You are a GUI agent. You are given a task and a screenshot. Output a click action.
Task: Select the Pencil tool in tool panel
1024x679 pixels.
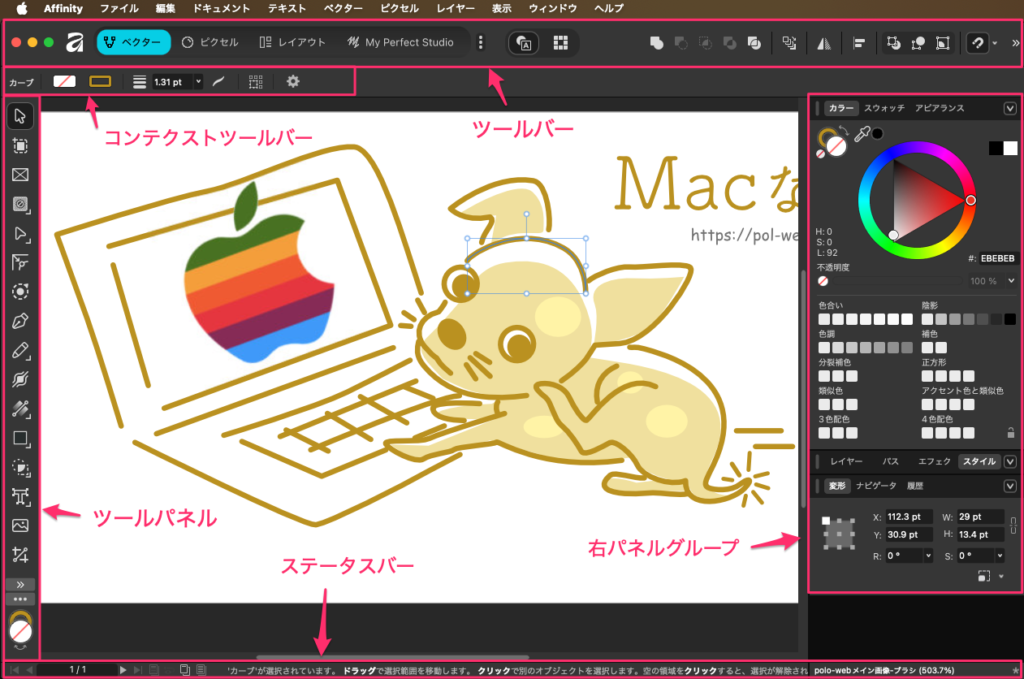point(21,351)
